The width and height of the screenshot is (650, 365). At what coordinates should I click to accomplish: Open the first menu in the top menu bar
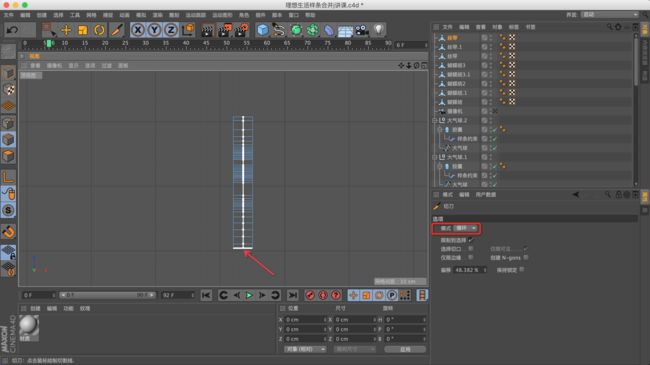9,15
